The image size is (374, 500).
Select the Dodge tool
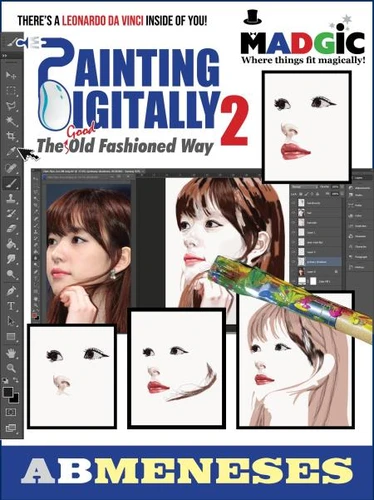click(x=11, y=274)
